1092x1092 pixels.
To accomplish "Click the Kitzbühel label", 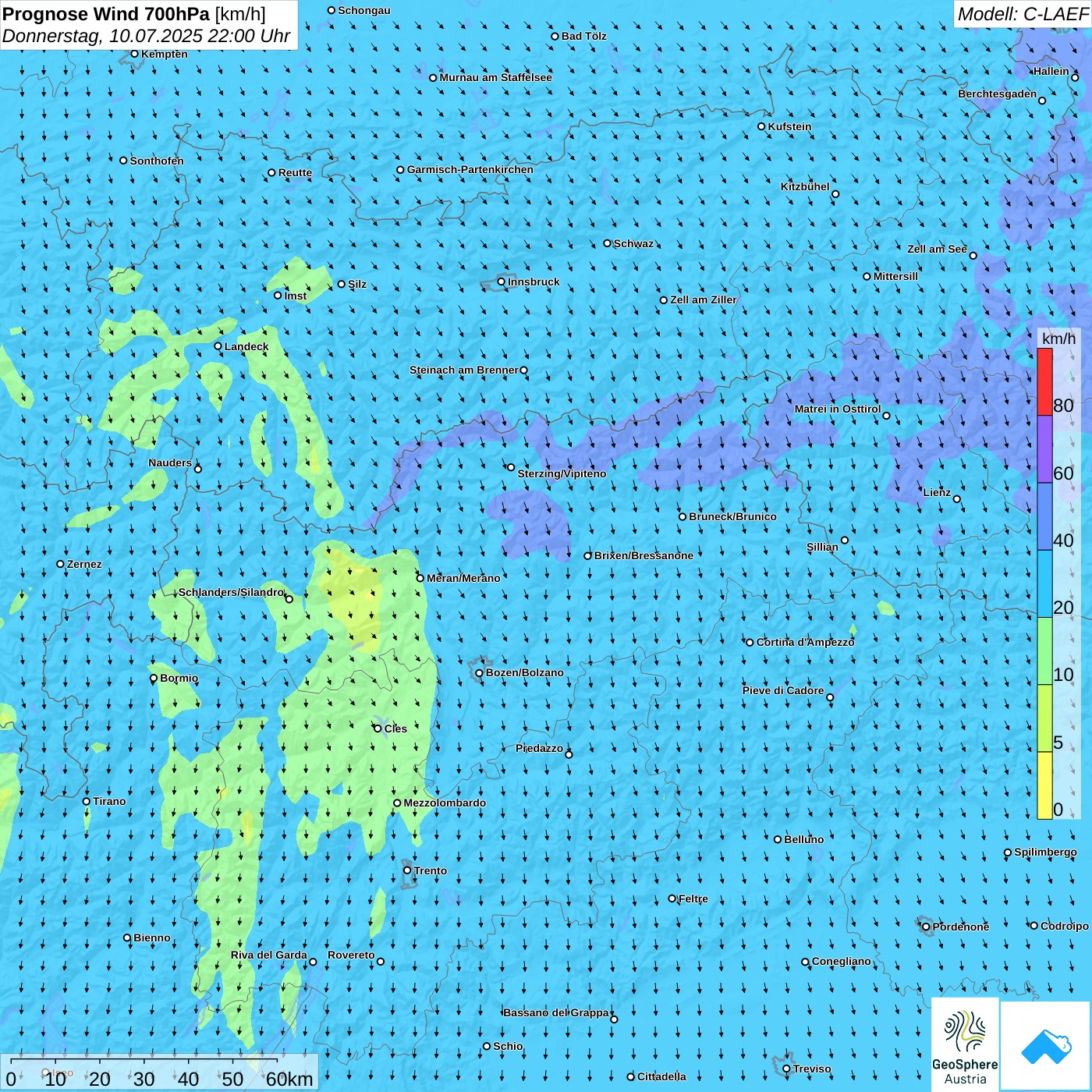I will point(805,186).
